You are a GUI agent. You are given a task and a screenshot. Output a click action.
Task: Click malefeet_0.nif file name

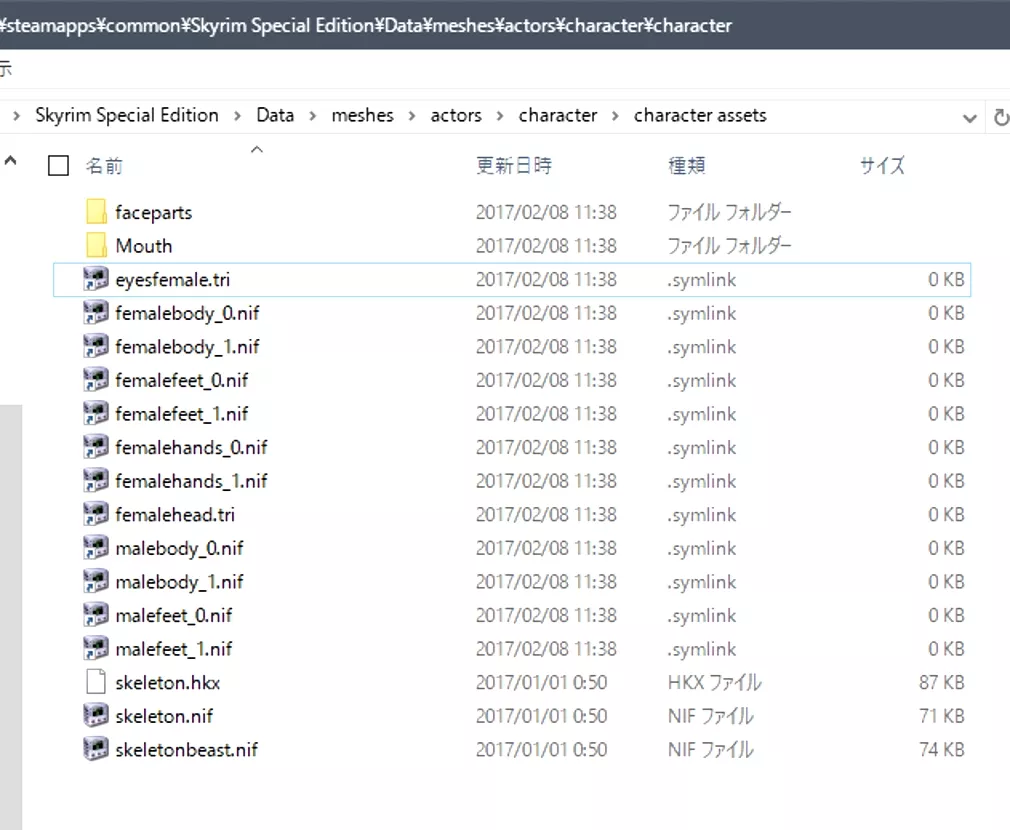[174, 615]
